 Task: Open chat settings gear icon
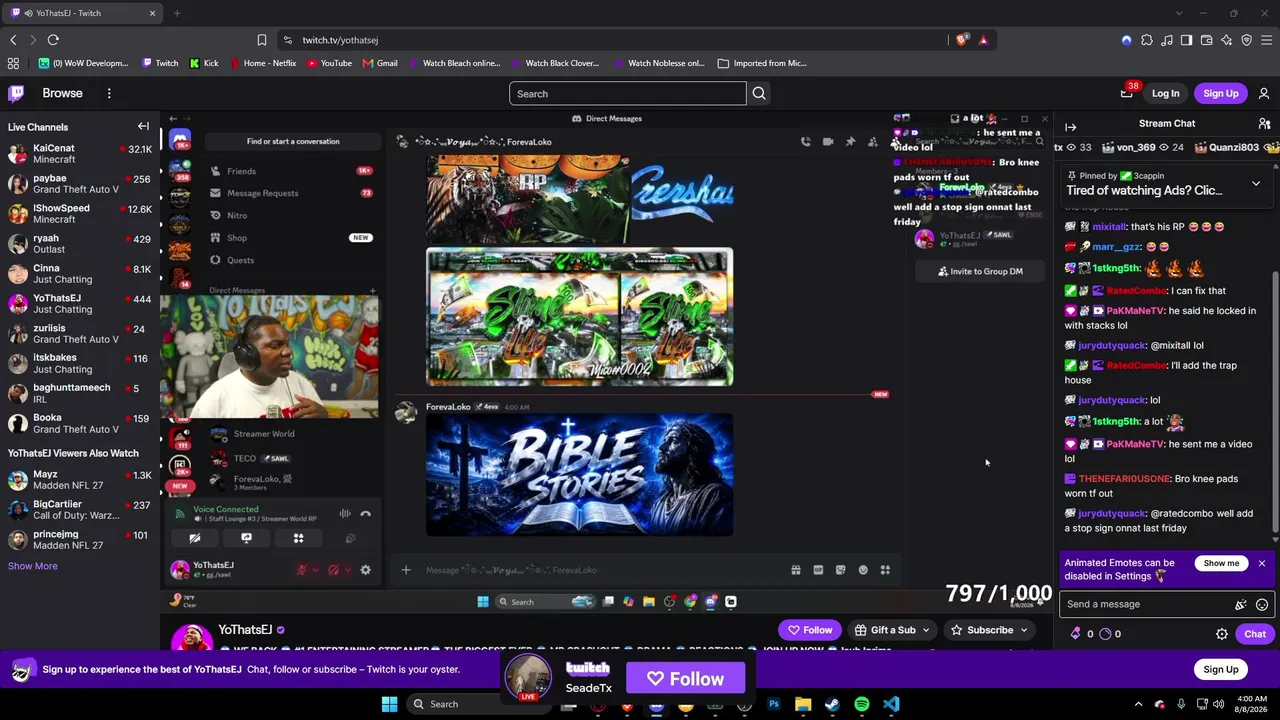point(1221,634)
